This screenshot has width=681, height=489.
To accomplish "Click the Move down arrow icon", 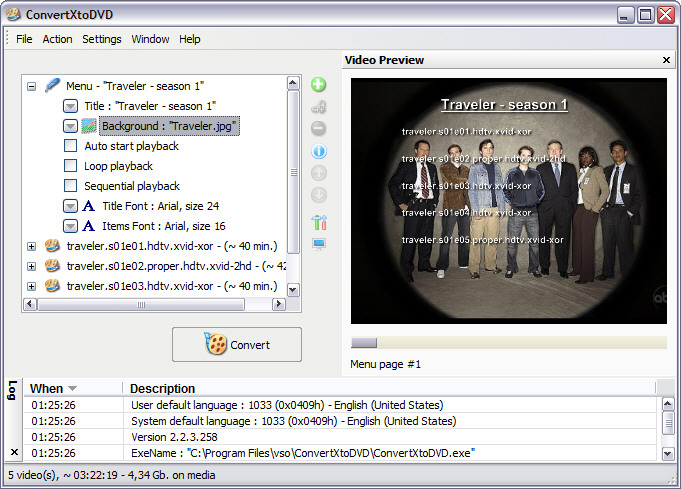I will coord(319,195).
